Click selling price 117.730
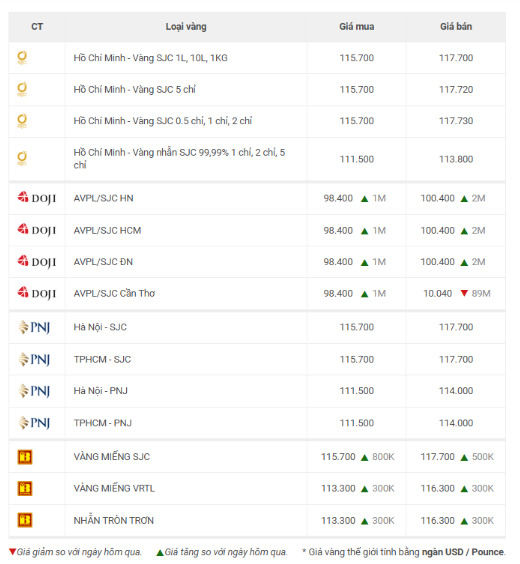 456,121
